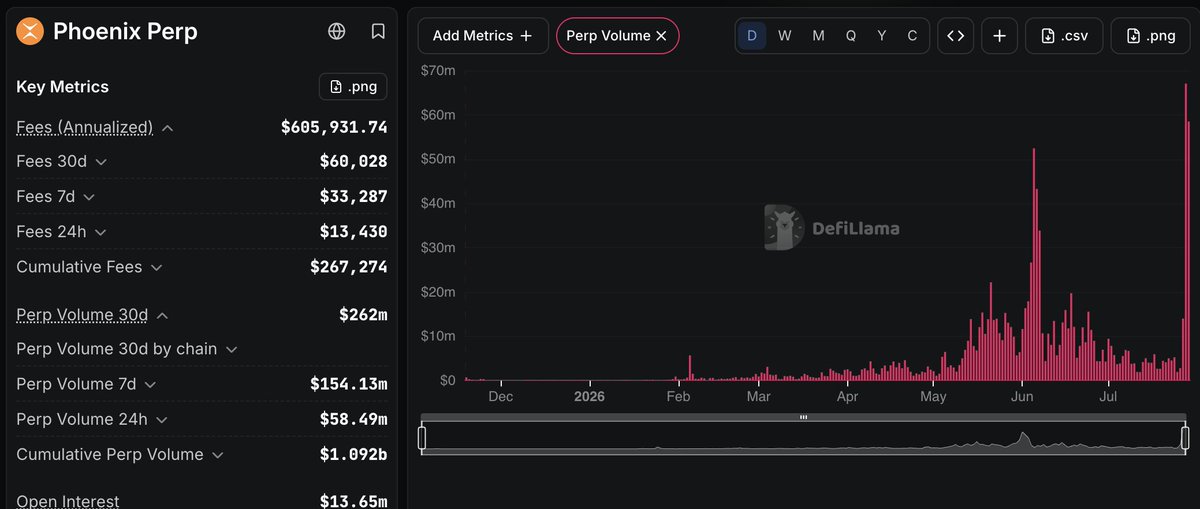Image resolution: width=1200 pixels, height=509 pixels.
Task: Switch to quarterly Q interval
Action: (x=850, y=36)
